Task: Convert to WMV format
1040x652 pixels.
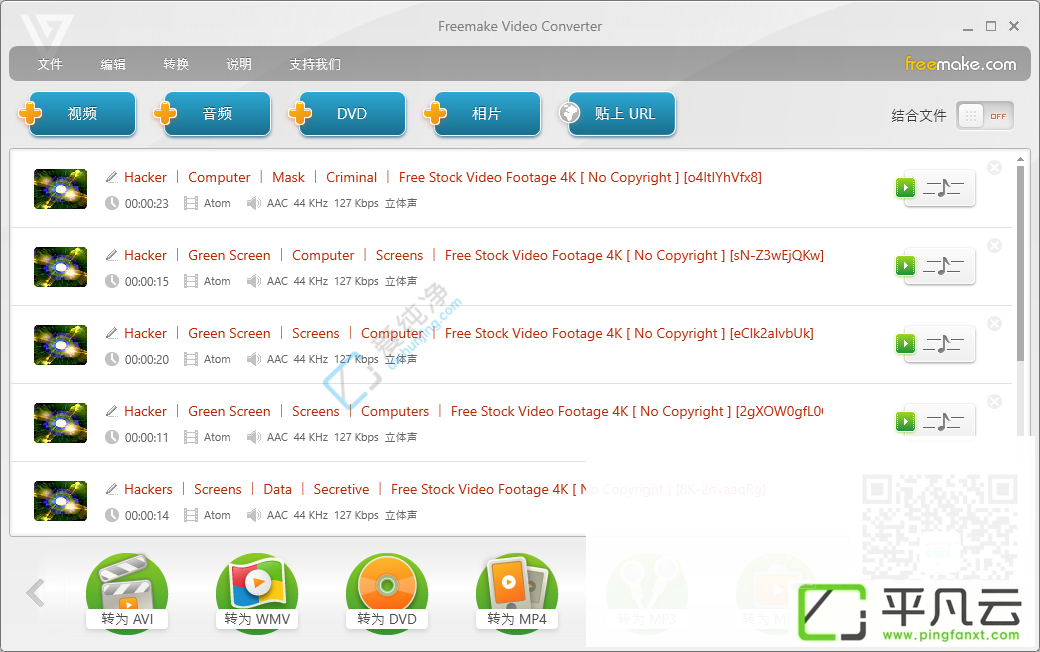Action: pos(257,592)
